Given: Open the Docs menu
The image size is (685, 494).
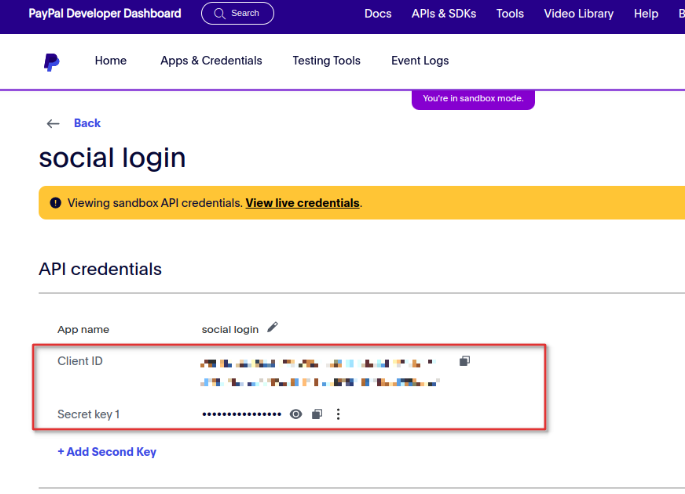Looking at the screenshot, I should point(378,14).
